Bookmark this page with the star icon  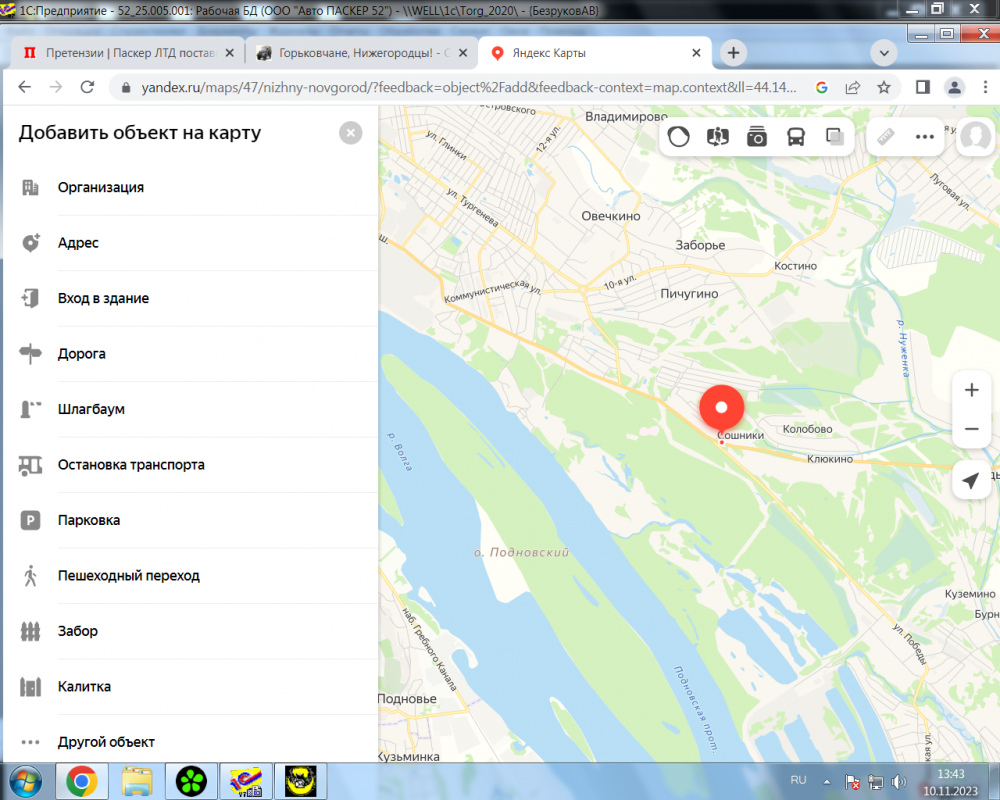(x=884, y=87)
